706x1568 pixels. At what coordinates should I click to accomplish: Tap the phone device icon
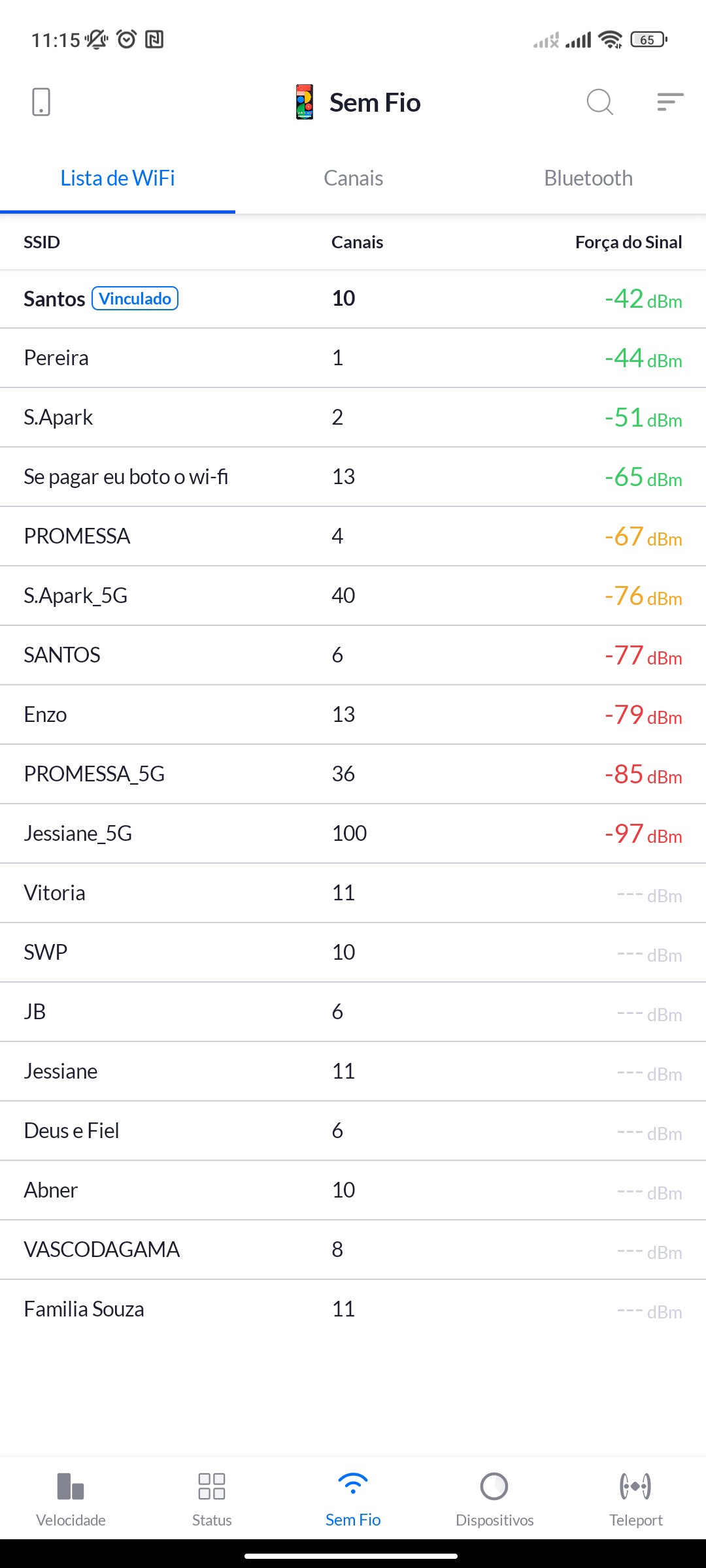(41, 103)
